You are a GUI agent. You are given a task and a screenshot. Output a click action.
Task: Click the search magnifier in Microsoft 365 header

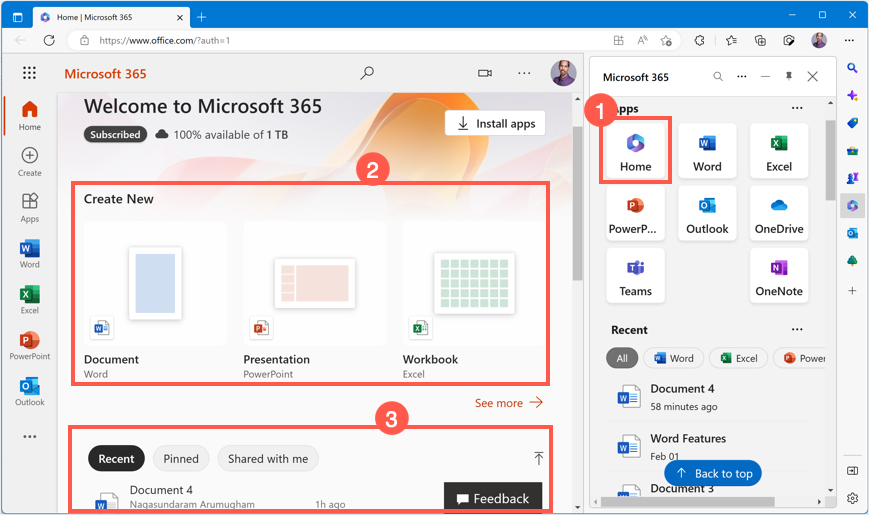(367, 73)
